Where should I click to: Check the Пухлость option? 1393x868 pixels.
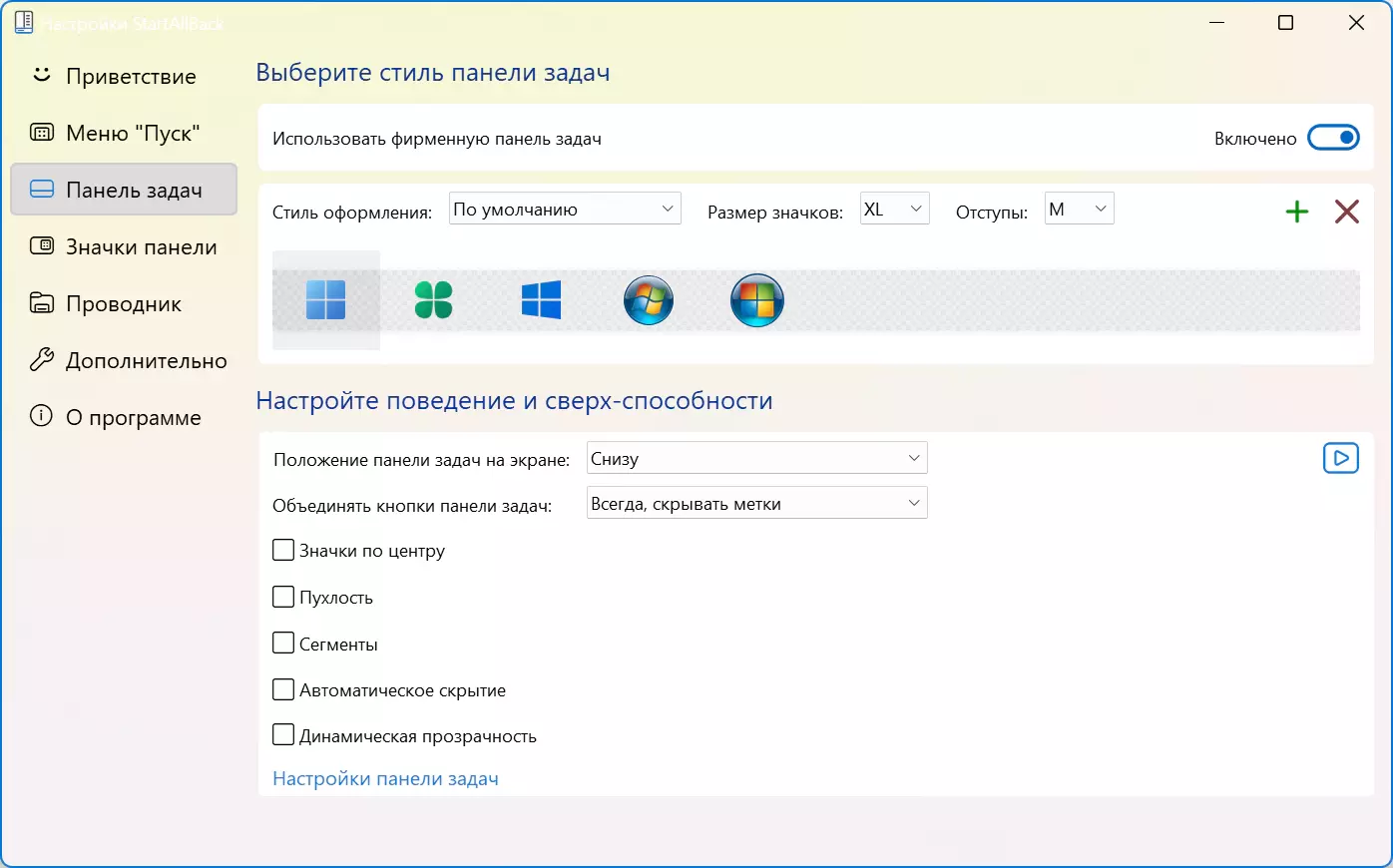coord(283,597)
